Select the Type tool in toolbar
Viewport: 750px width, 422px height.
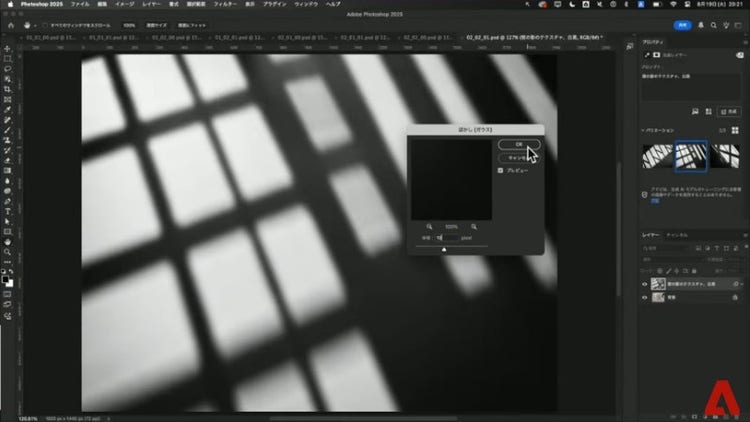pos(7,211)
